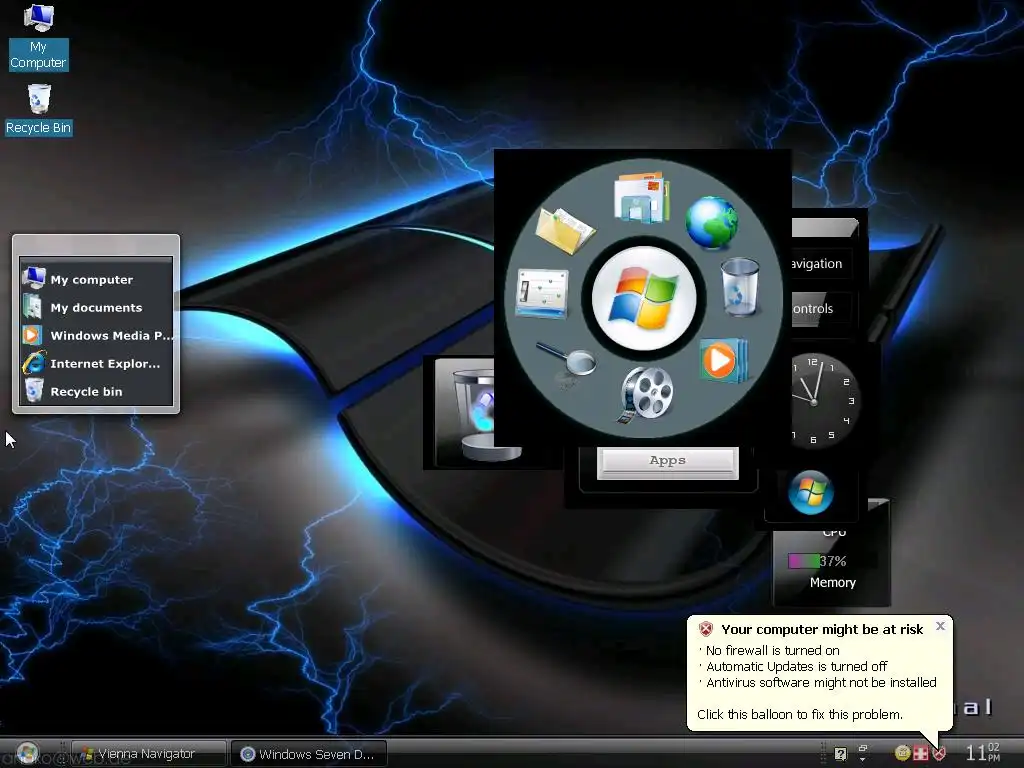Open the Recycle Bin desktop icon
Image resolution: width=1024 pixels, height=768 pixels.
tap(38, 110)
